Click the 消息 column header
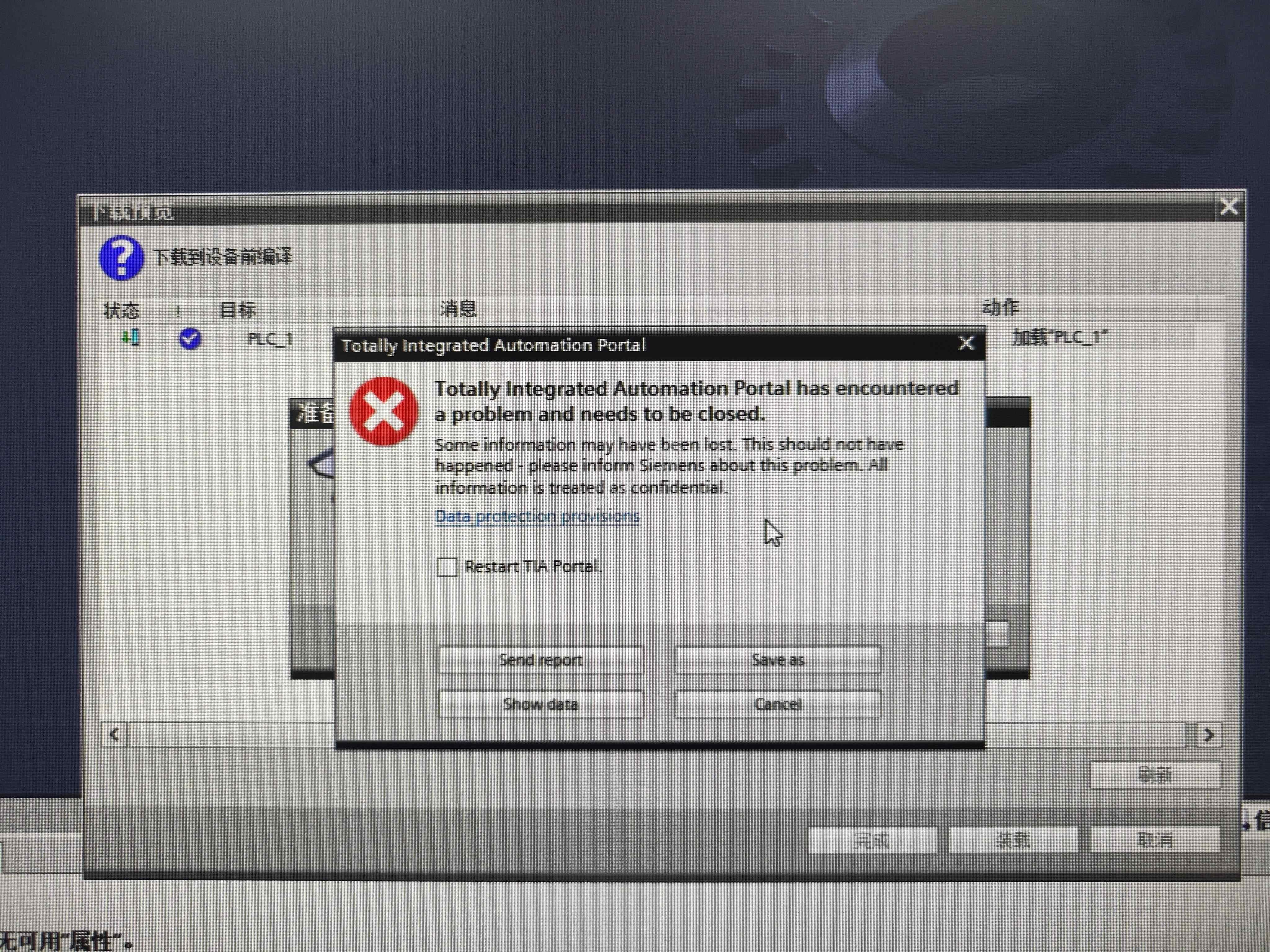 [x=458, y=309]
